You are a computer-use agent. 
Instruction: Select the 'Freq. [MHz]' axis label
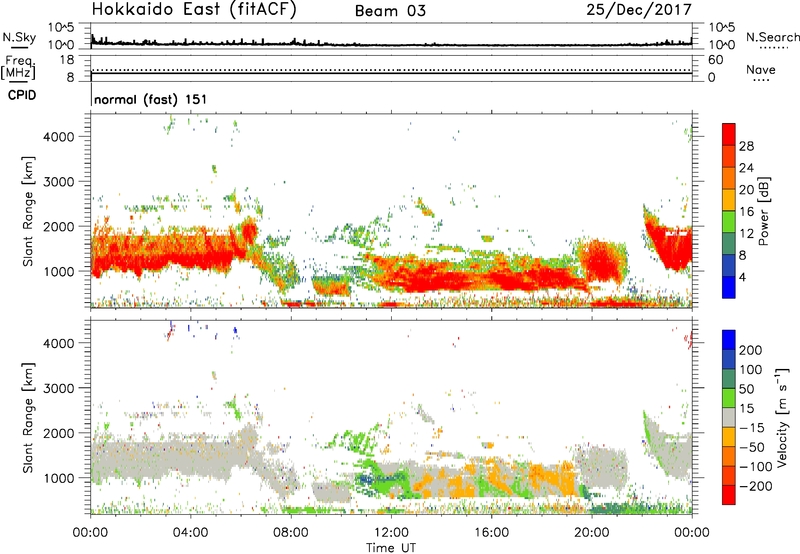coord(19,67)
